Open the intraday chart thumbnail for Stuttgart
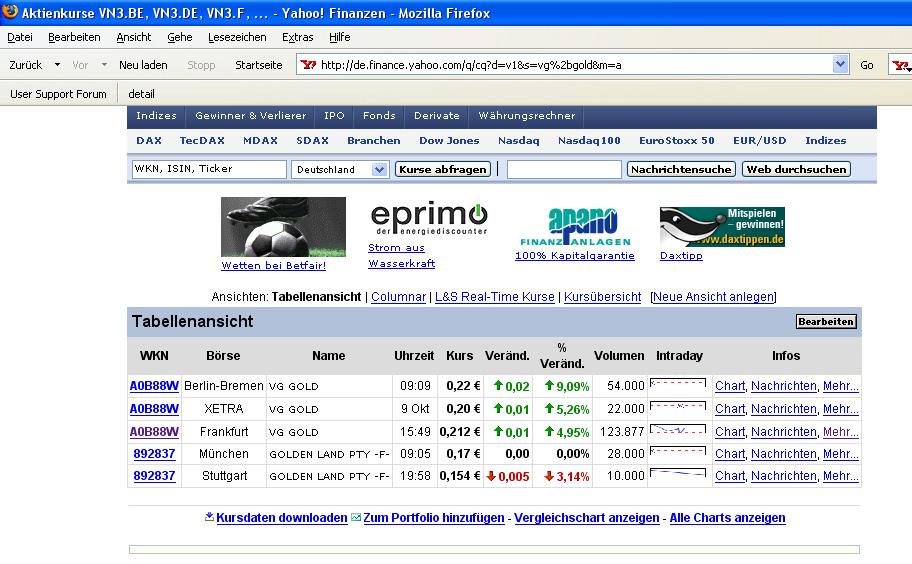Viewport: 912px width, 564px height. 678,476
